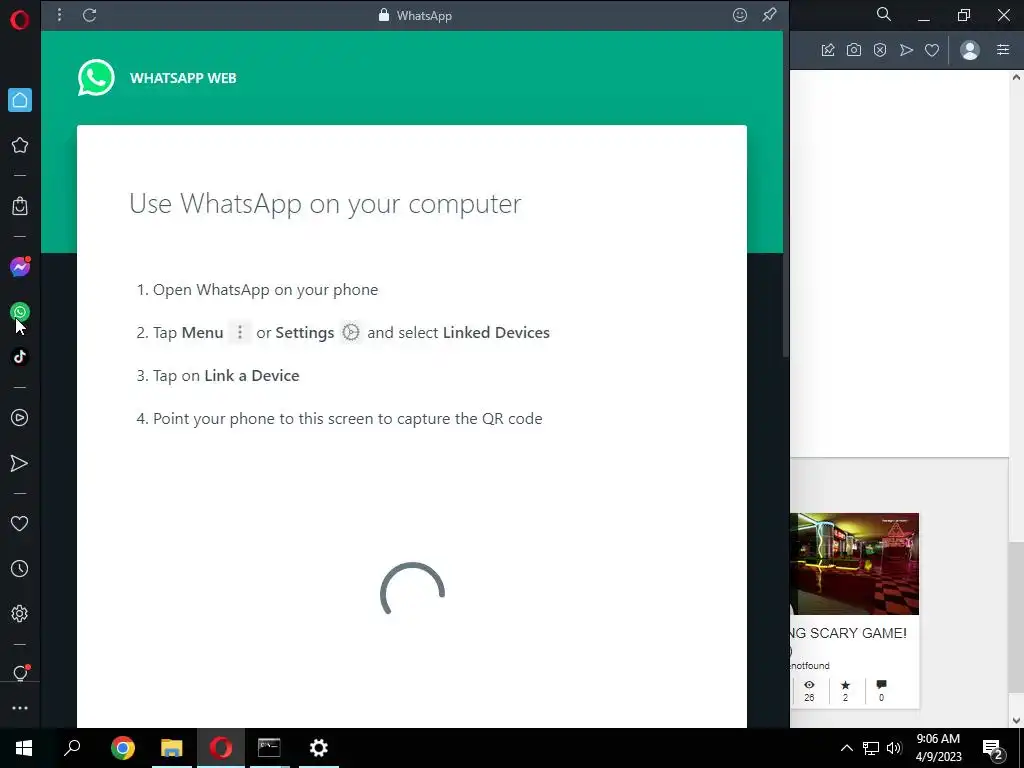Open the notification center icon

tap(993, 748)
